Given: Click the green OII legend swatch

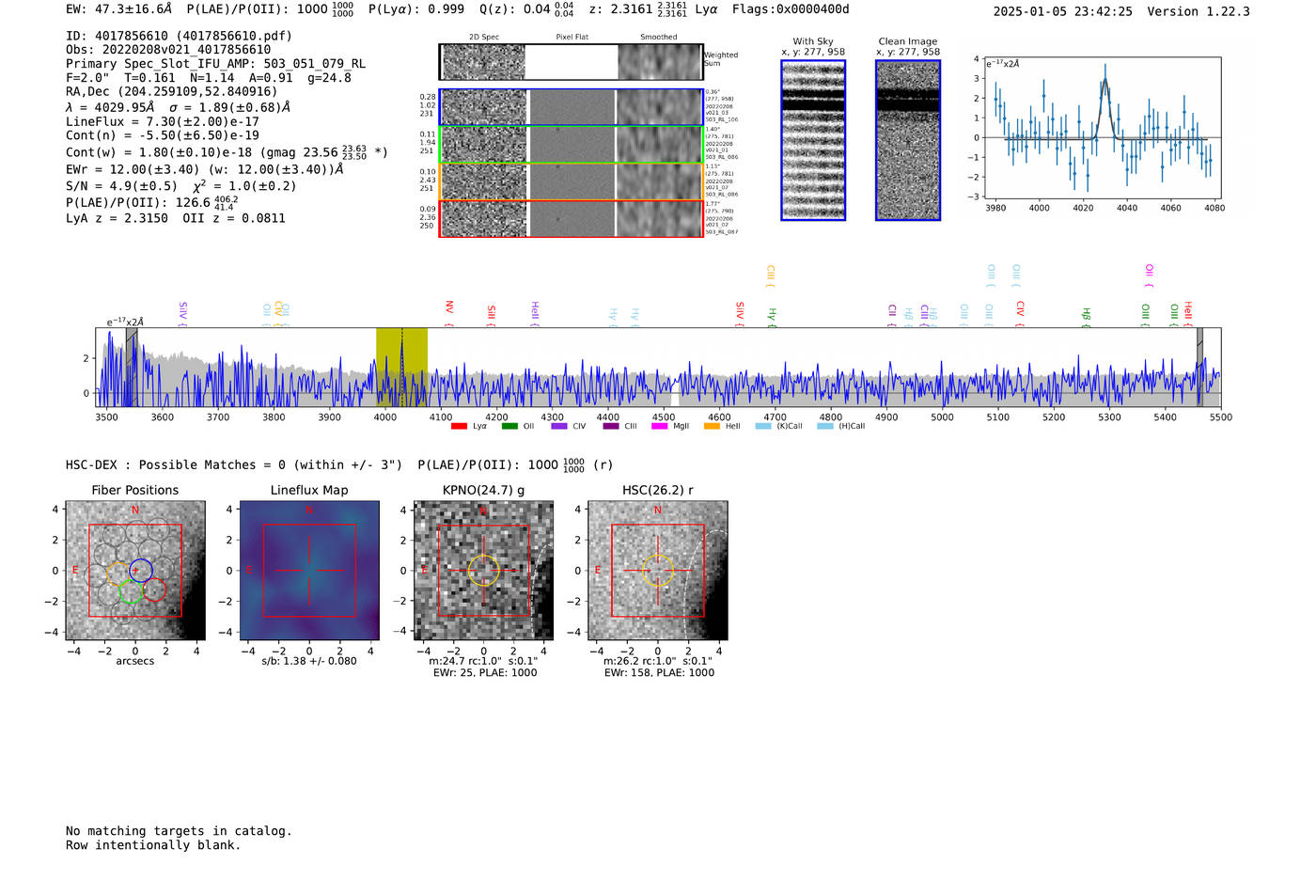Looking at the screenshot, I should pos(509,427).
